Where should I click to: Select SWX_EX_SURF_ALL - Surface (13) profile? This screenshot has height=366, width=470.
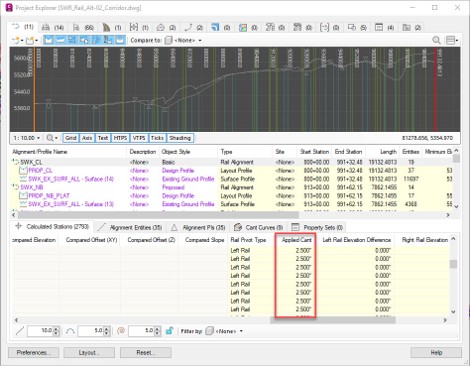[x=232, y=204]
